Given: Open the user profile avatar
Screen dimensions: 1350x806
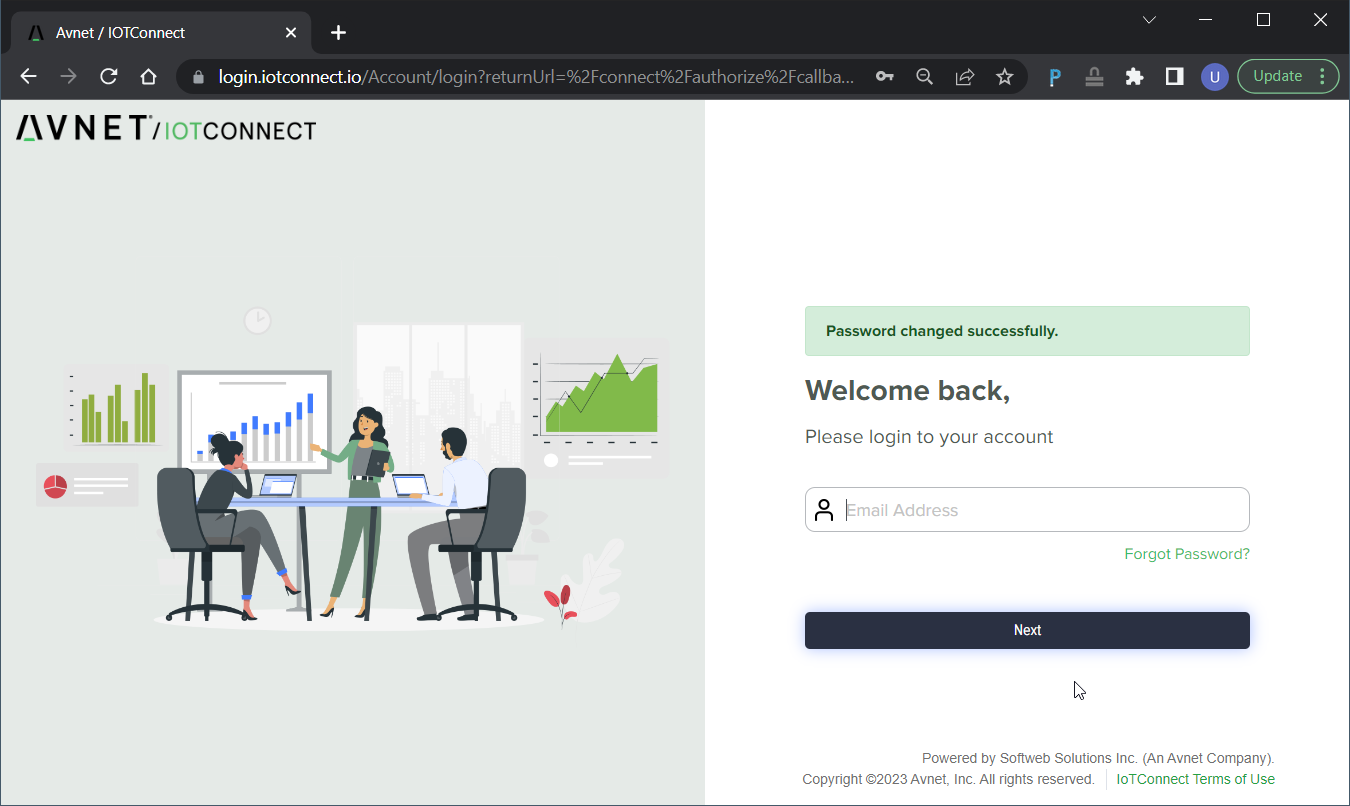Looking at the screenshot, I should click(1214, 77).
